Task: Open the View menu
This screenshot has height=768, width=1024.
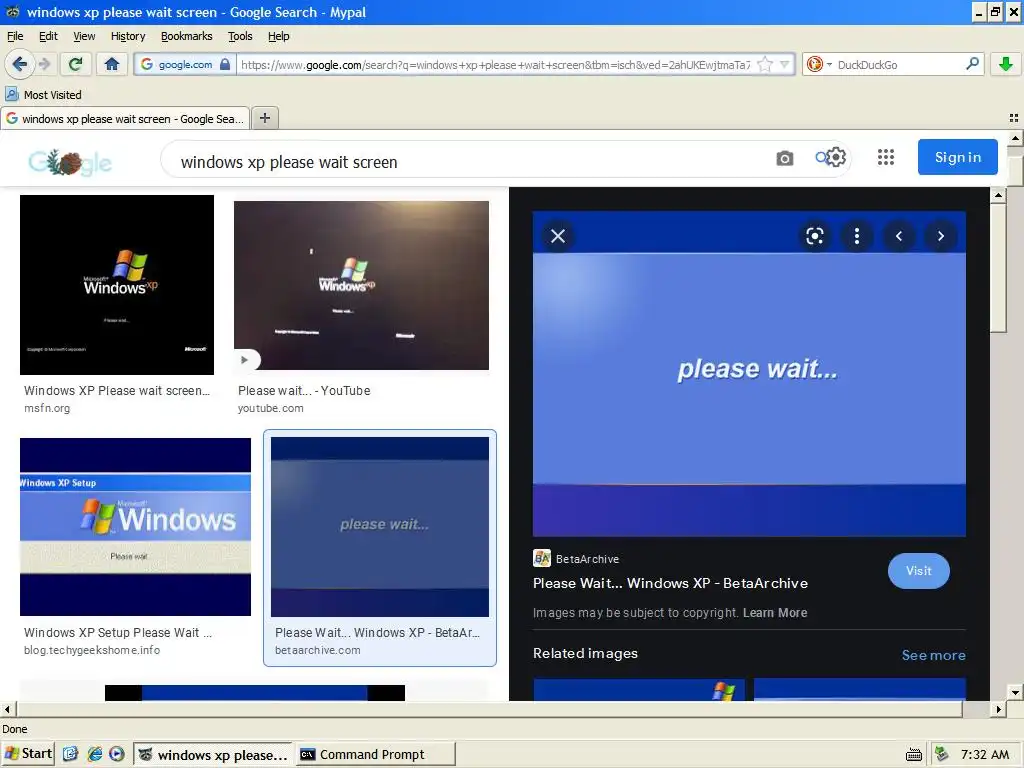Action: click(84, 36)
